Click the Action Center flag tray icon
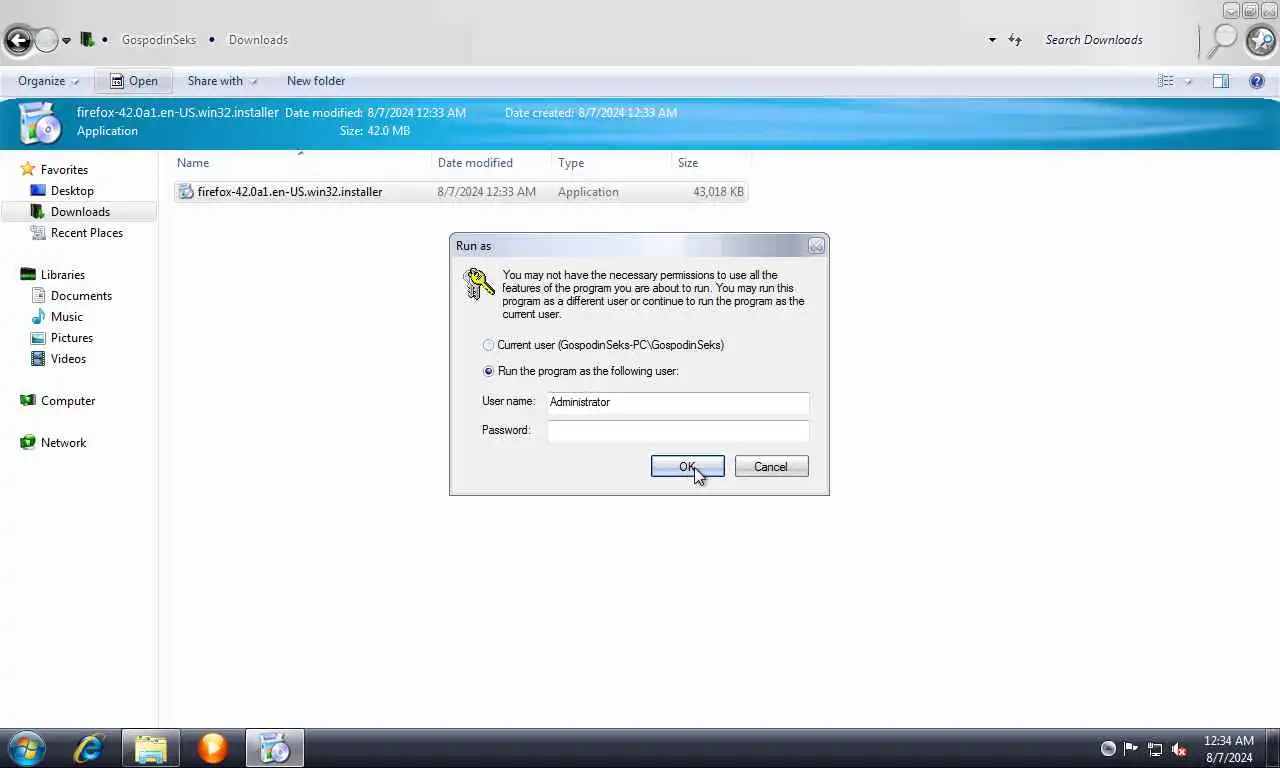The image size is (1280, 768). click(1131, 748)
